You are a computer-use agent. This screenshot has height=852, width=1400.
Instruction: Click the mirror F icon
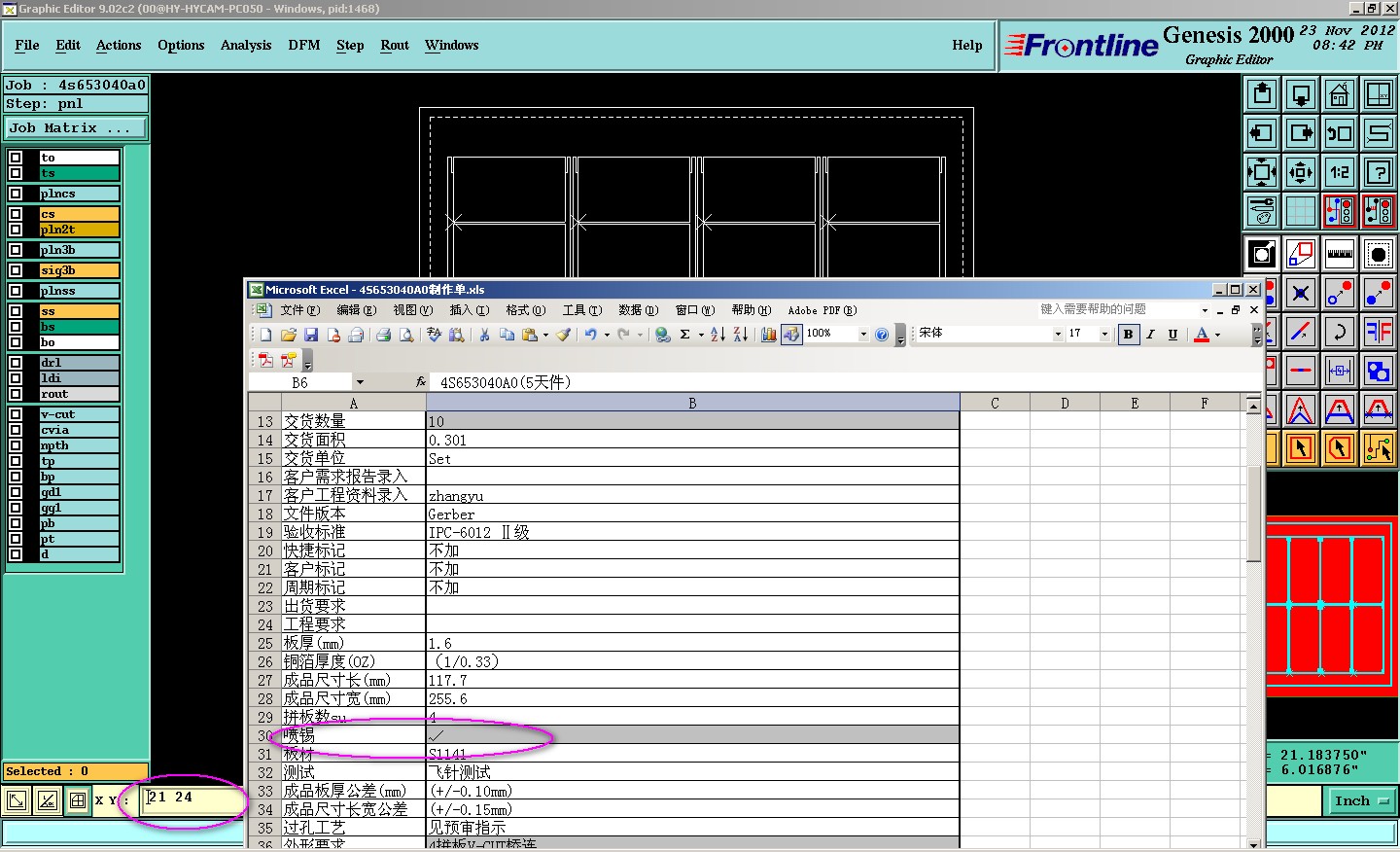tap(1379, 332)
